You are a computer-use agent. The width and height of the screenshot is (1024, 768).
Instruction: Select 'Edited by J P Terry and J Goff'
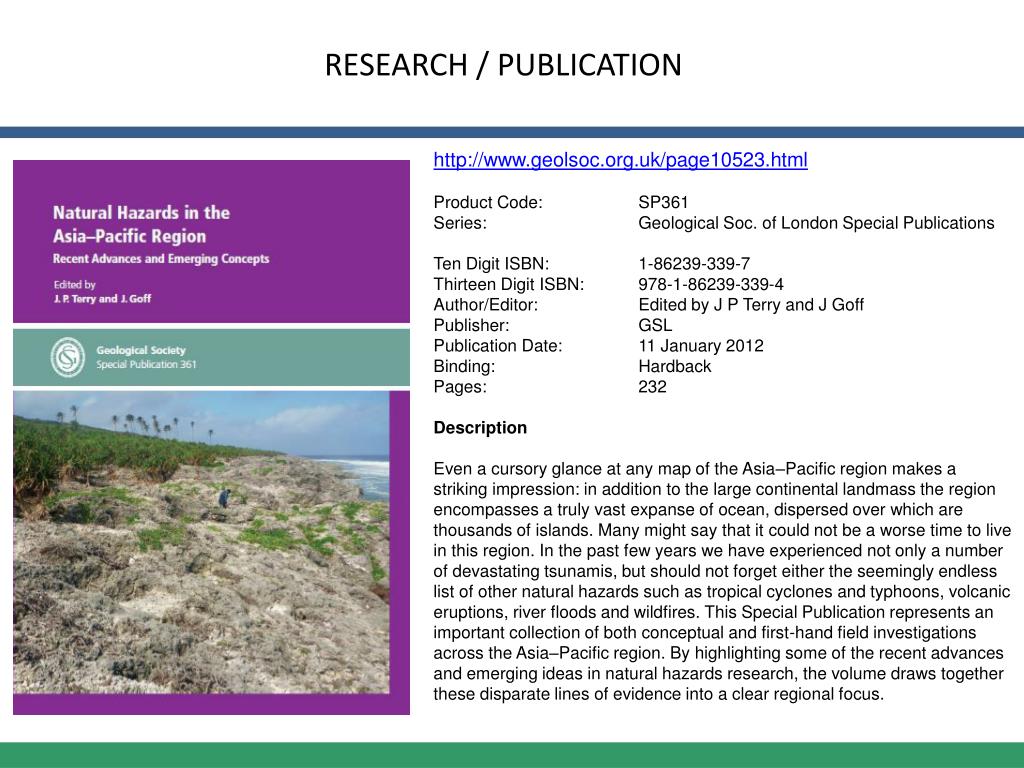pos(751,305)
